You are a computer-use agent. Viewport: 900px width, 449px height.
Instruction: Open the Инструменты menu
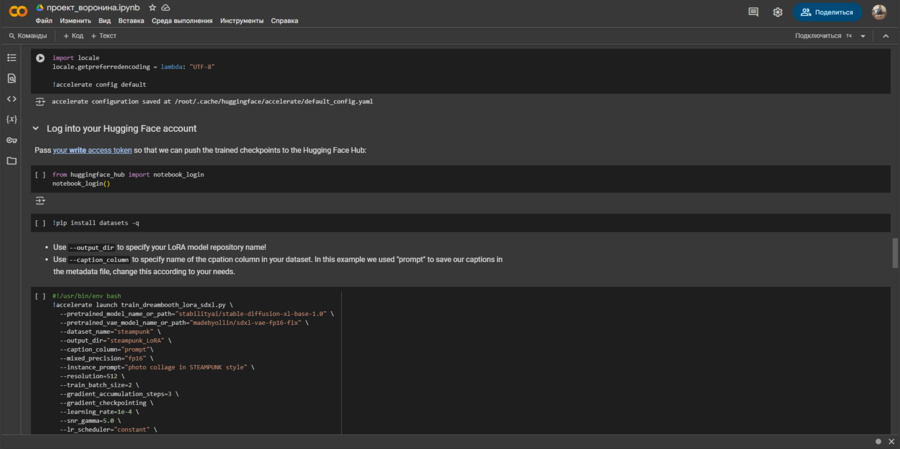pos(241,20)
